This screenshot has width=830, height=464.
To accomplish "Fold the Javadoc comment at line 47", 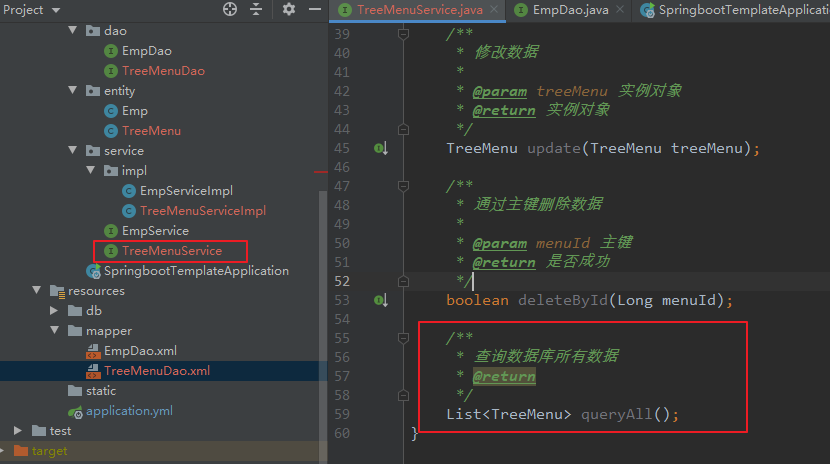I will 403,186.
